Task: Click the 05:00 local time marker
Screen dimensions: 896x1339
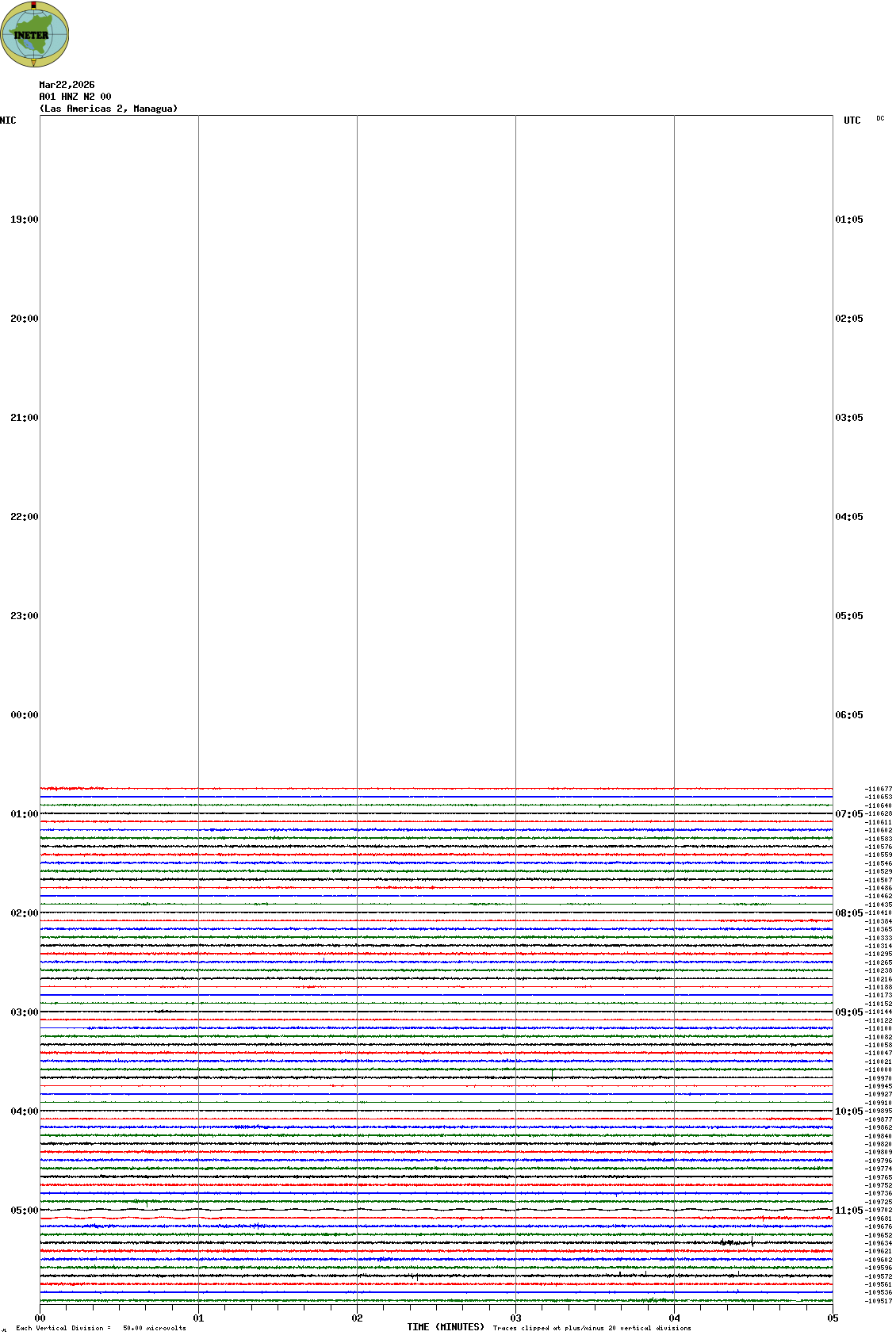Action: point(24,1211)
